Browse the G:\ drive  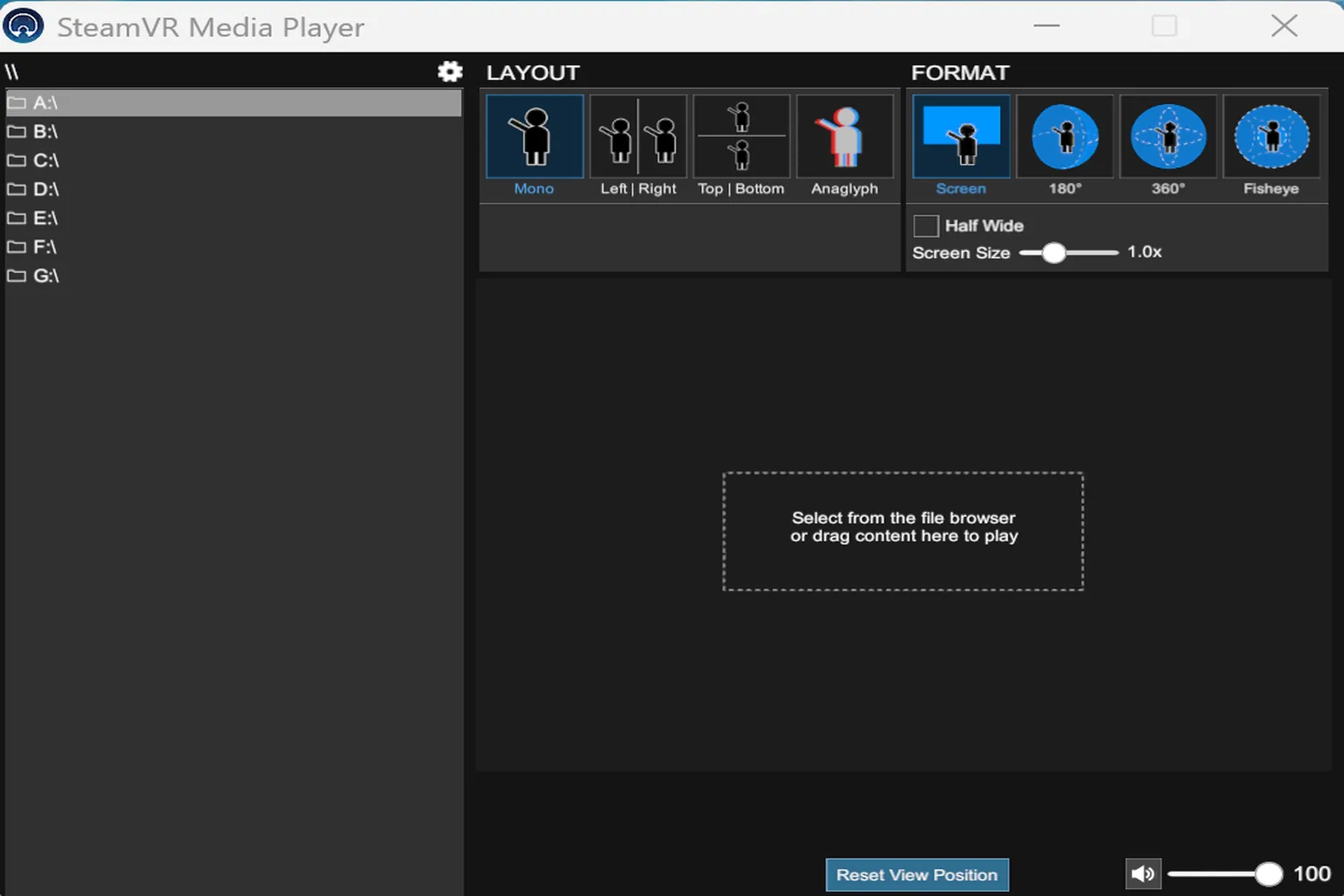point(233,276)
